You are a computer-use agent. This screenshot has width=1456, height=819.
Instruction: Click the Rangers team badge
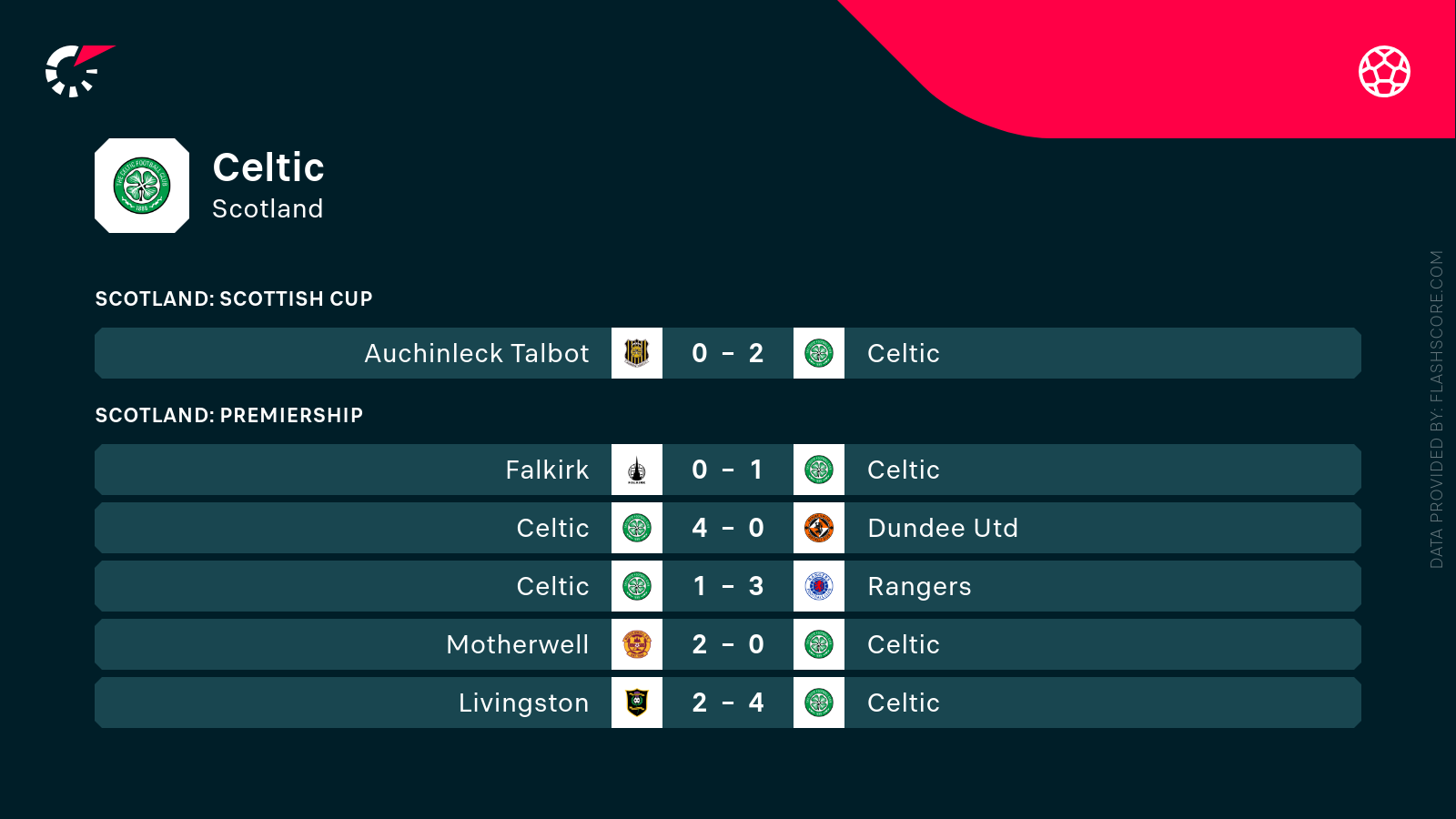[819, 586]
